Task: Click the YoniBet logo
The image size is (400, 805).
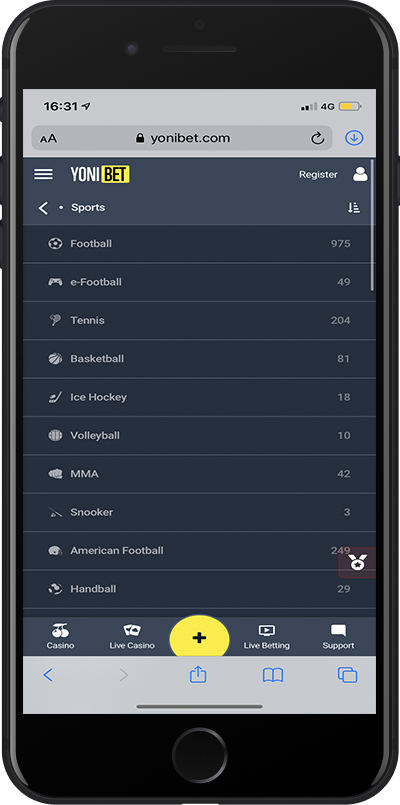Action: pos(100,175)
